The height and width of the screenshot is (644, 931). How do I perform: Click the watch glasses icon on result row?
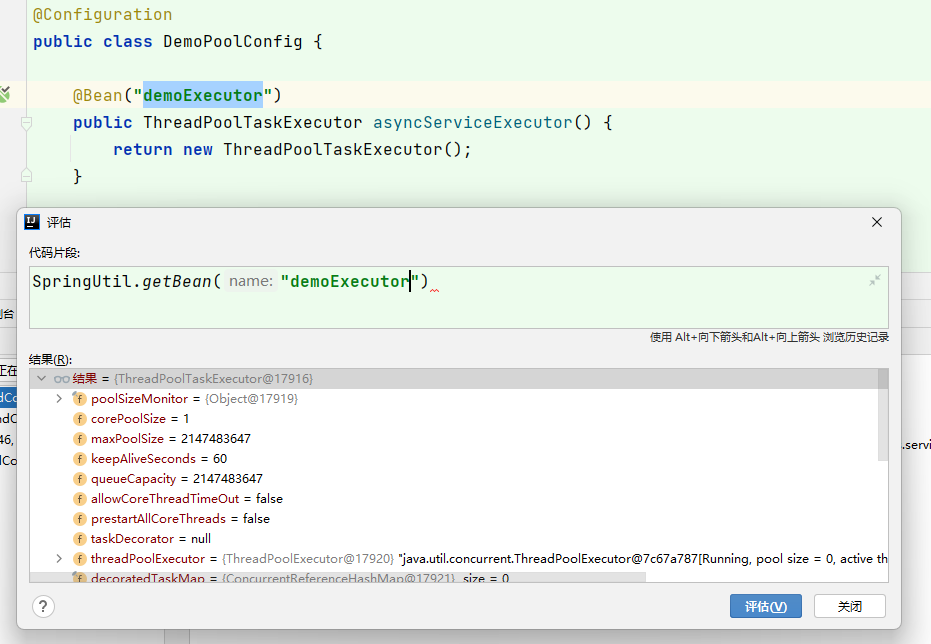[x=62, y=379]
